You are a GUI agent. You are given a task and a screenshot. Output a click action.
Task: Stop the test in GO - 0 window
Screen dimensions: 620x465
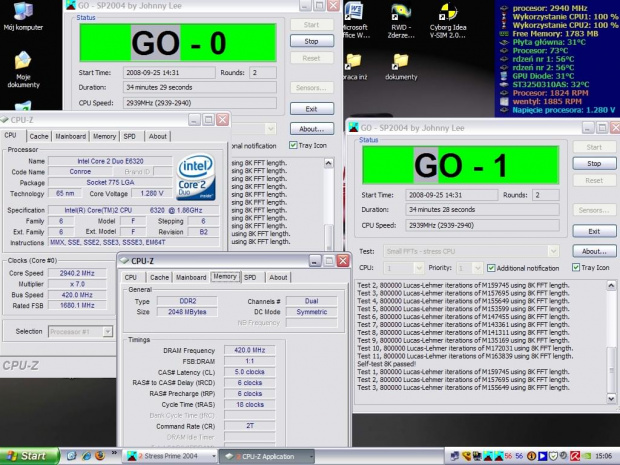click(x=312, y=41)
